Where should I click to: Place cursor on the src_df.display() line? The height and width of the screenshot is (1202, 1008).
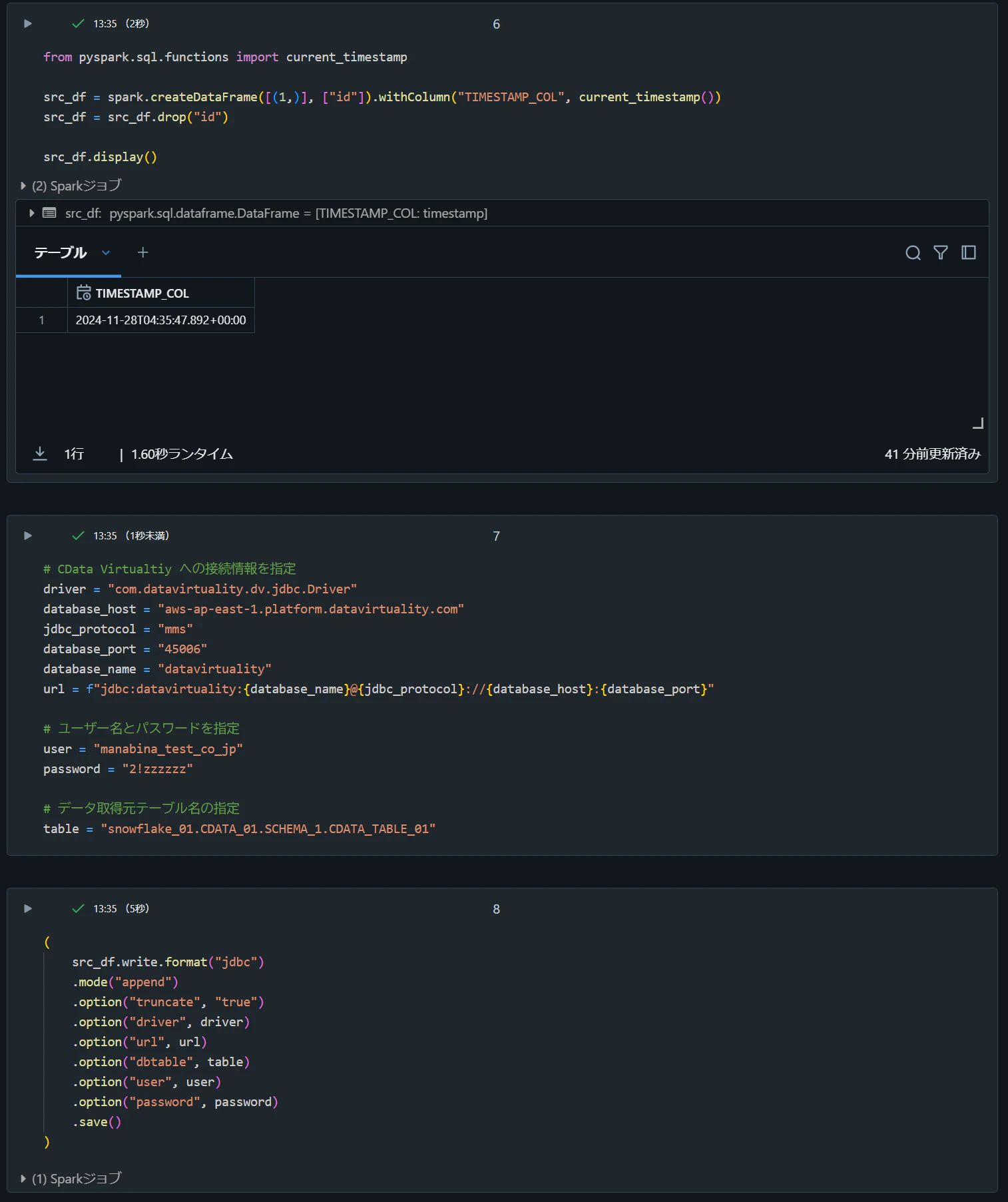pyautogui.click(x=100, y=156)
